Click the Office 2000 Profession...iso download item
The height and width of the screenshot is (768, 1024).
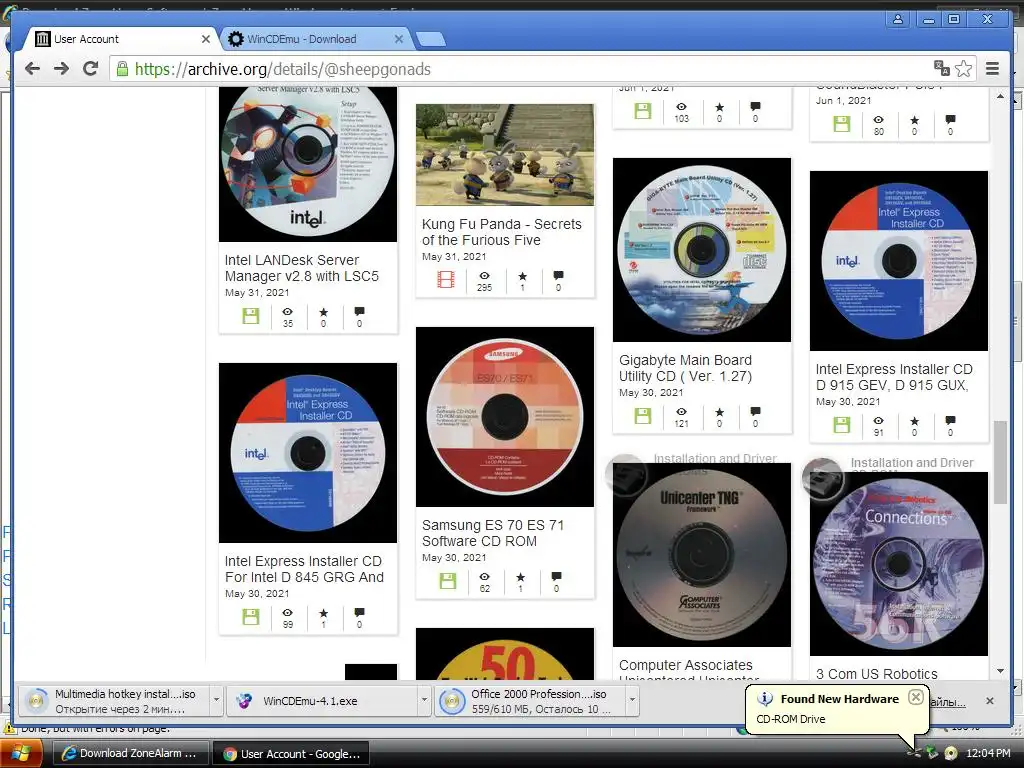coord(530,701)
